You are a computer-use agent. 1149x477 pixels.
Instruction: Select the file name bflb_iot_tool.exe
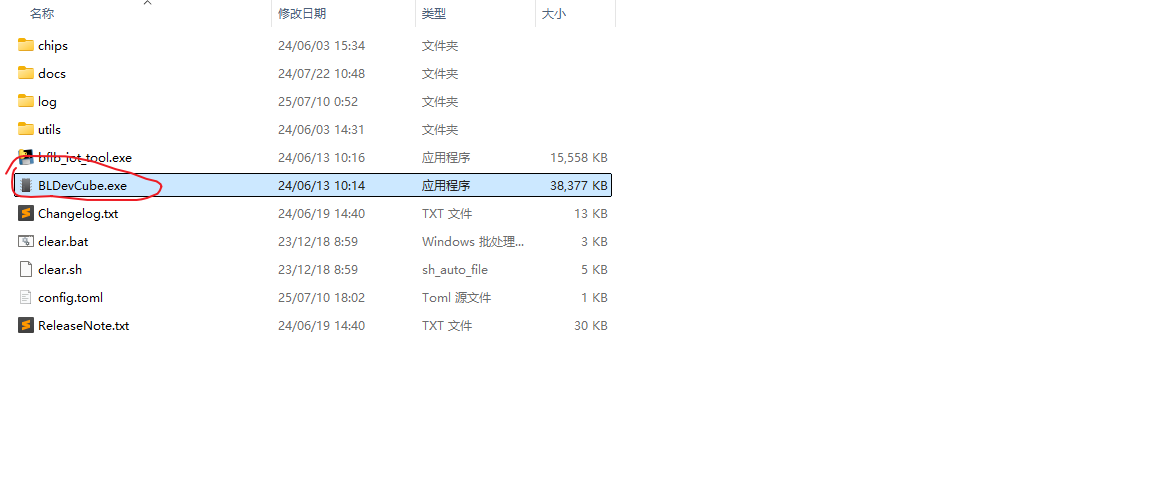tap(85, 158)
